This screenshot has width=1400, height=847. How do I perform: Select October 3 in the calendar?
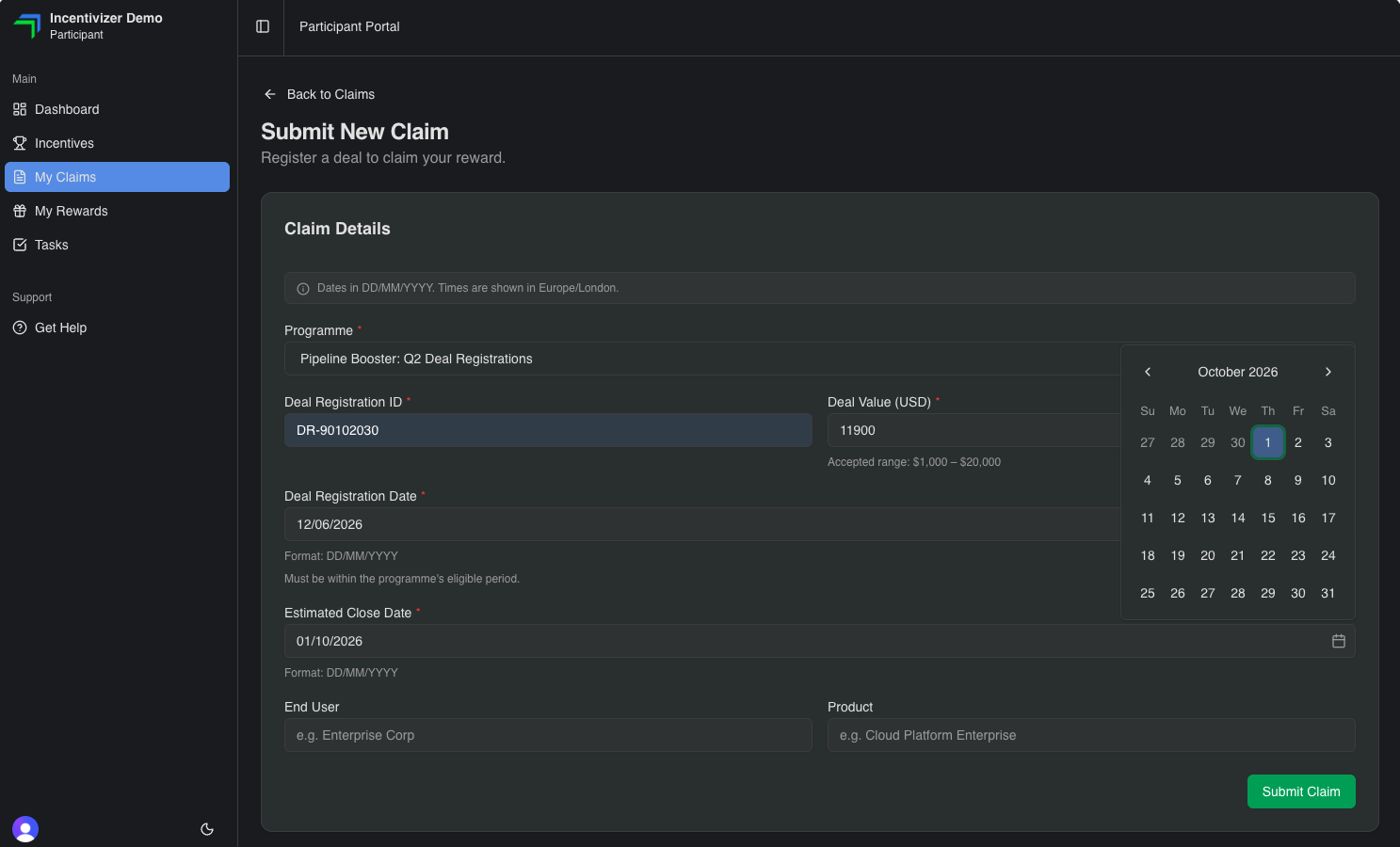coord(1328,442)
